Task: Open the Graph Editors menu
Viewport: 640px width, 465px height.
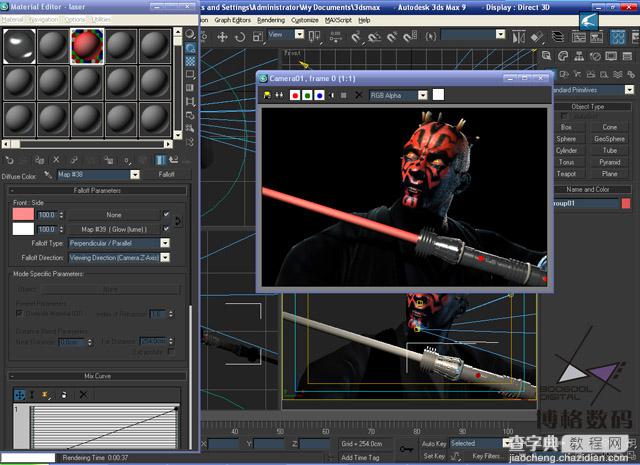Action: click(233, 20)
